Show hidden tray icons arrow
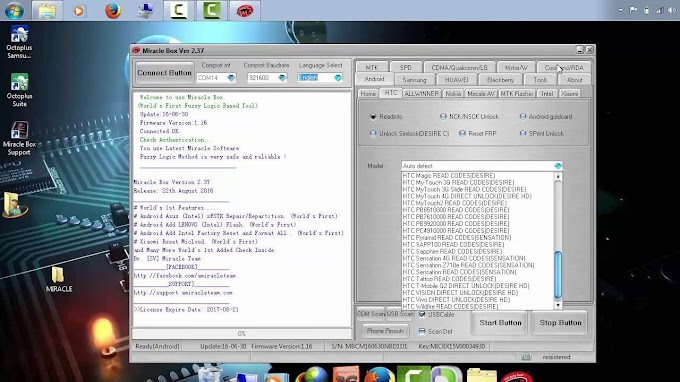Image resolution: width=680 pixels, height=382 pixels. tap(621, 10)
